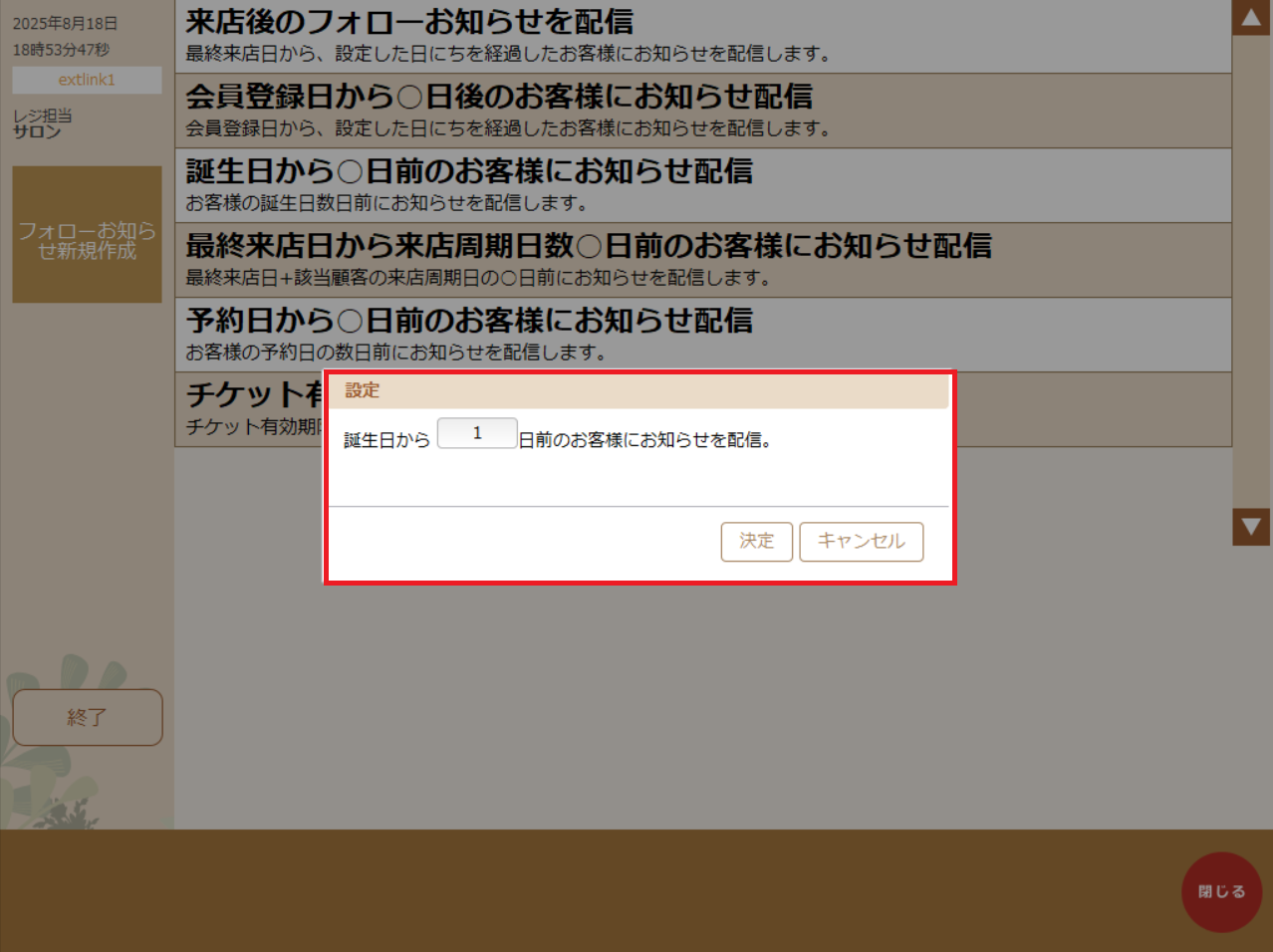
Task: Open the extlink1 external link
Action: (87, 80)
